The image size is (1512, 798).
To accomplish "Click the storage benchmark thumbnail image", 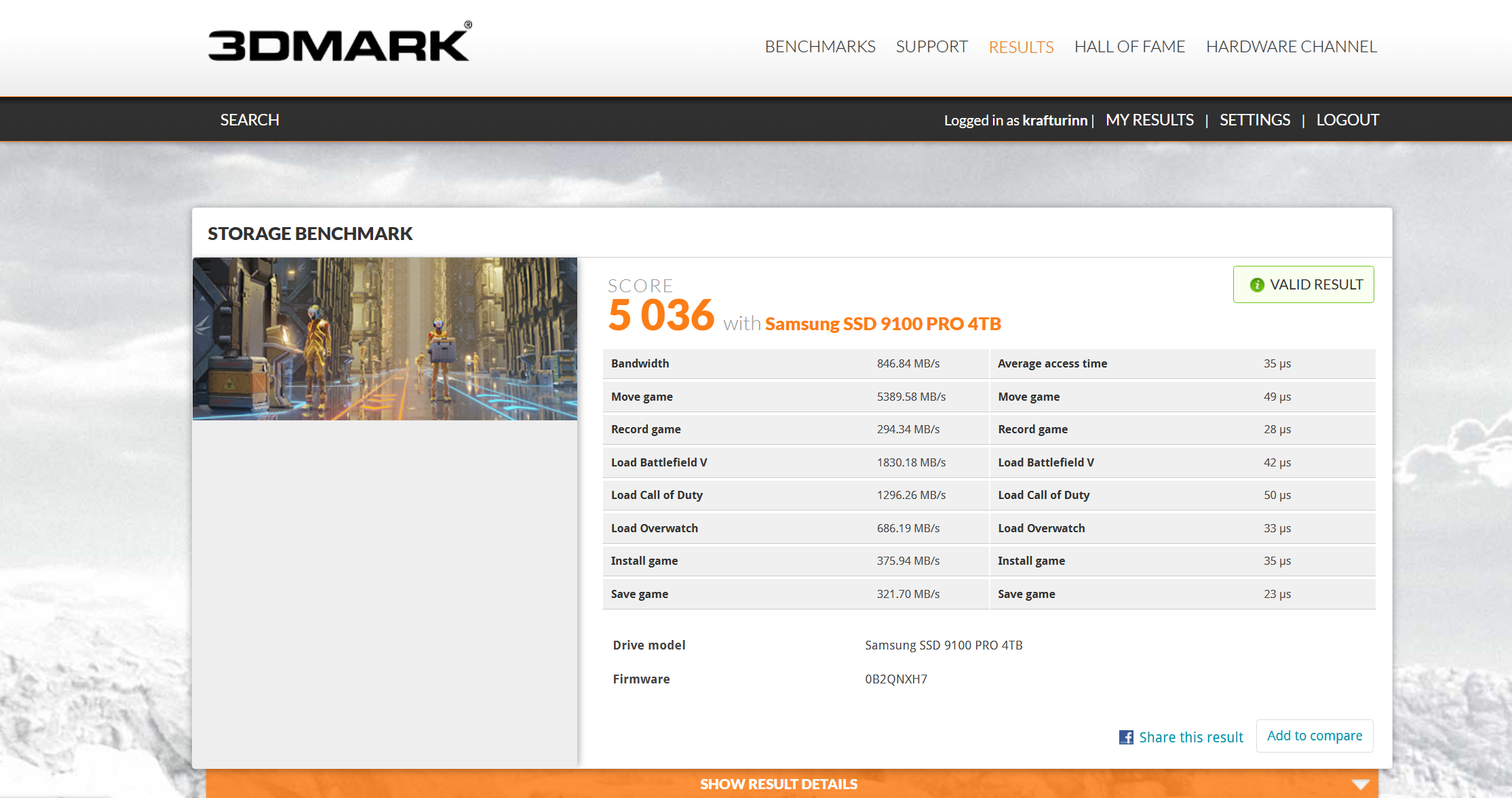I will click(x=385, y=338).
